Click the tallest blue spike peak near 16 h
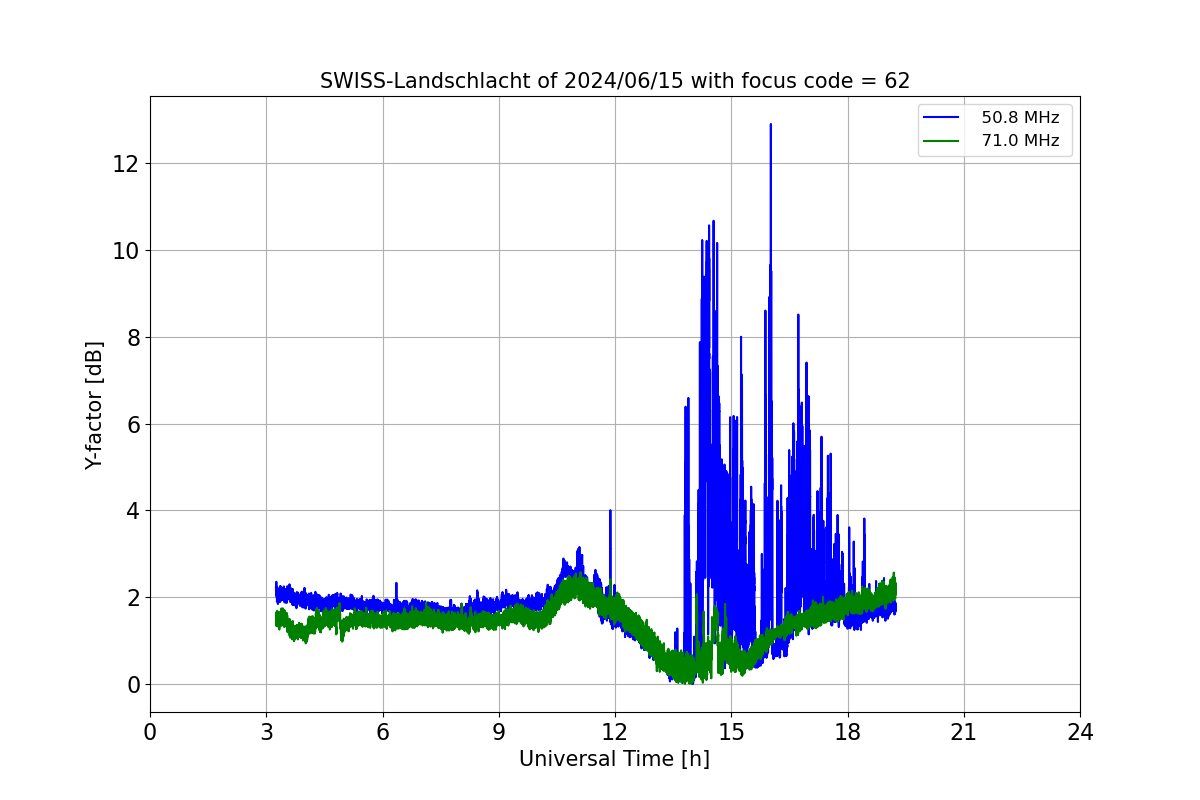Viewport: 1200px width, 800px height. 770,125
